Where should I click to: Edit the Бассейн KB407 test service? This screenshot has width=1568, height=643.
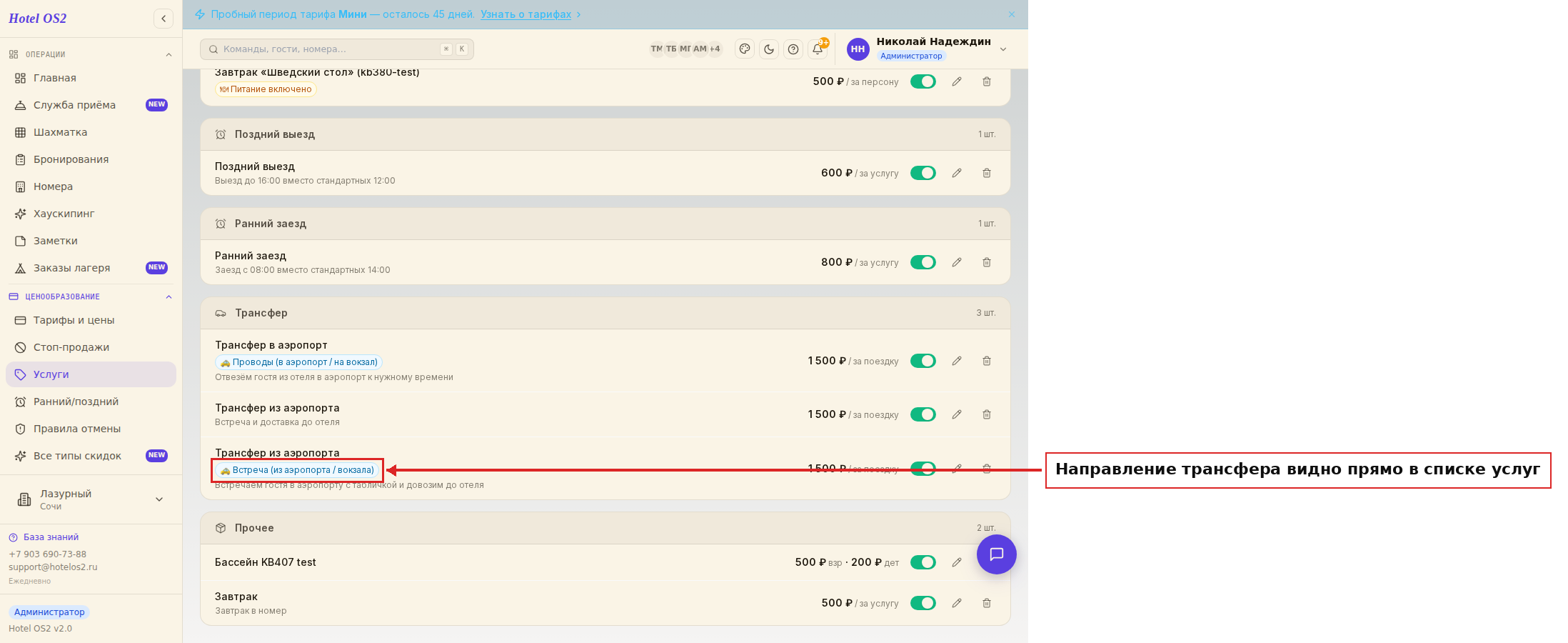click(x=957, y=562)
